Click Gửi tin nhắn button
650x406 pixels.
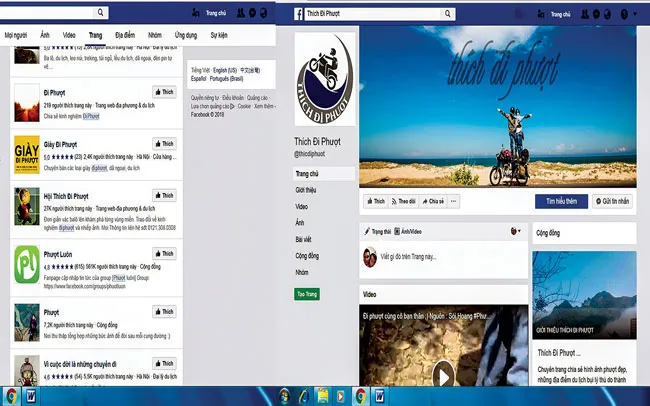612,201
